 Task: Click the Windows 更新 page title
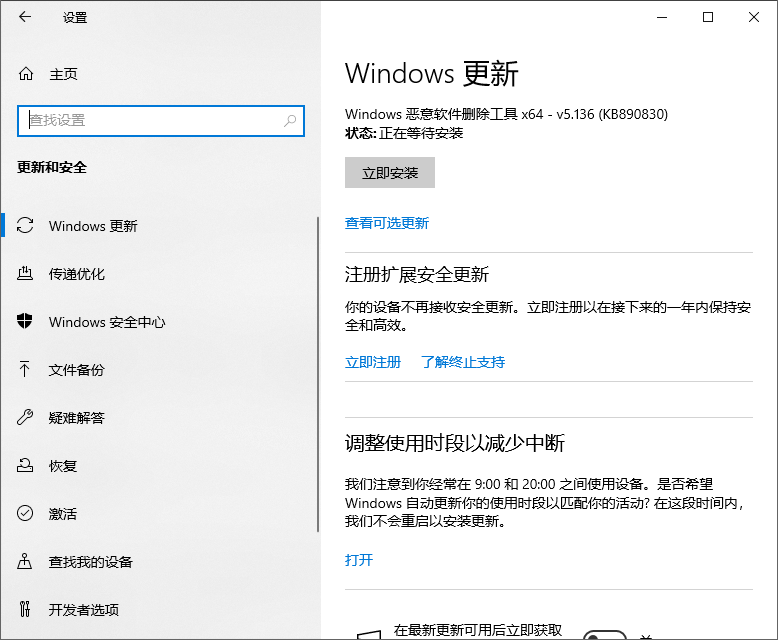tap(432, 73)
